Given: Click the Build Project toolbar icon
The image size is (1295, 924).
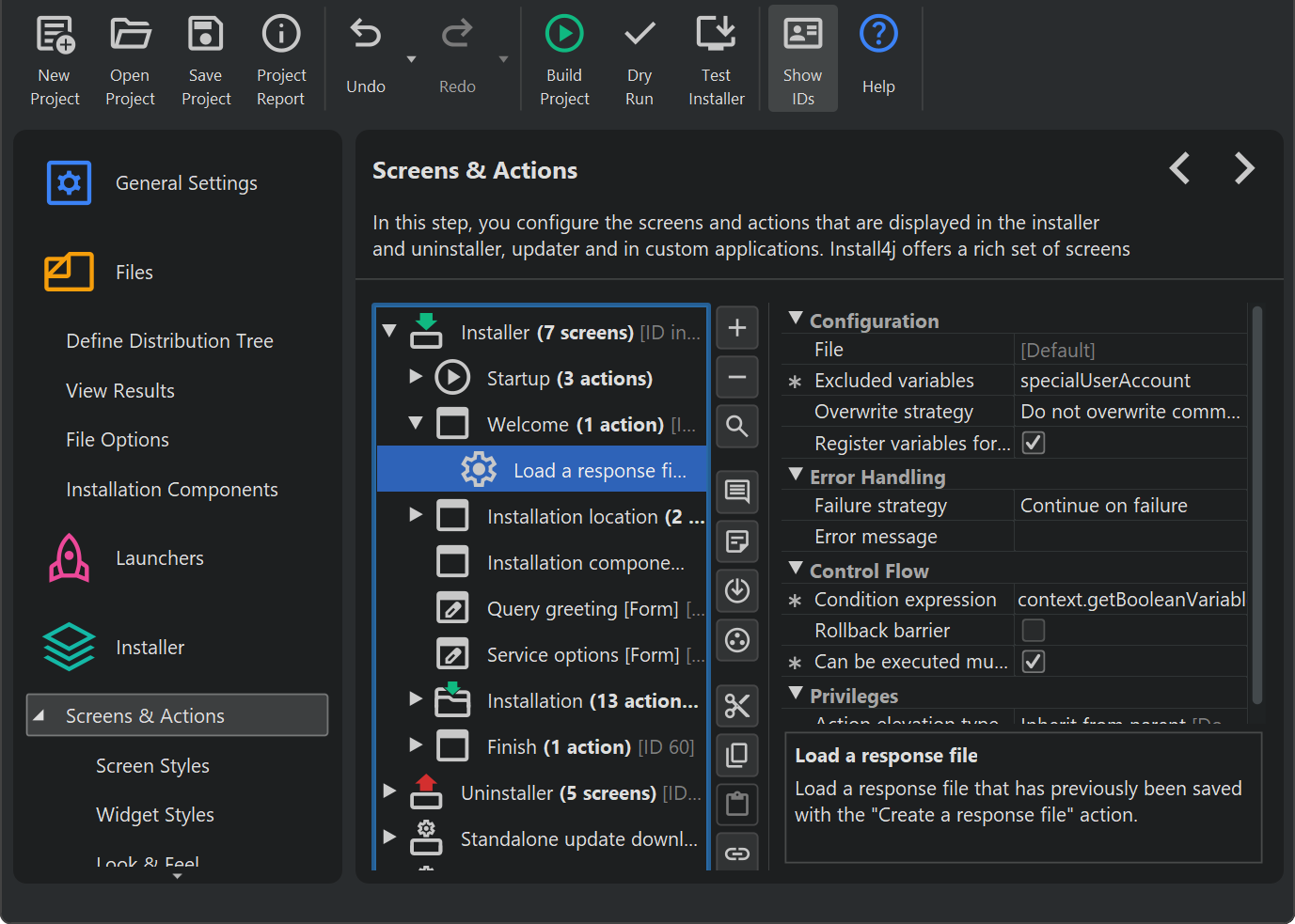Looking at the screenshot, I should coord(564,35).
